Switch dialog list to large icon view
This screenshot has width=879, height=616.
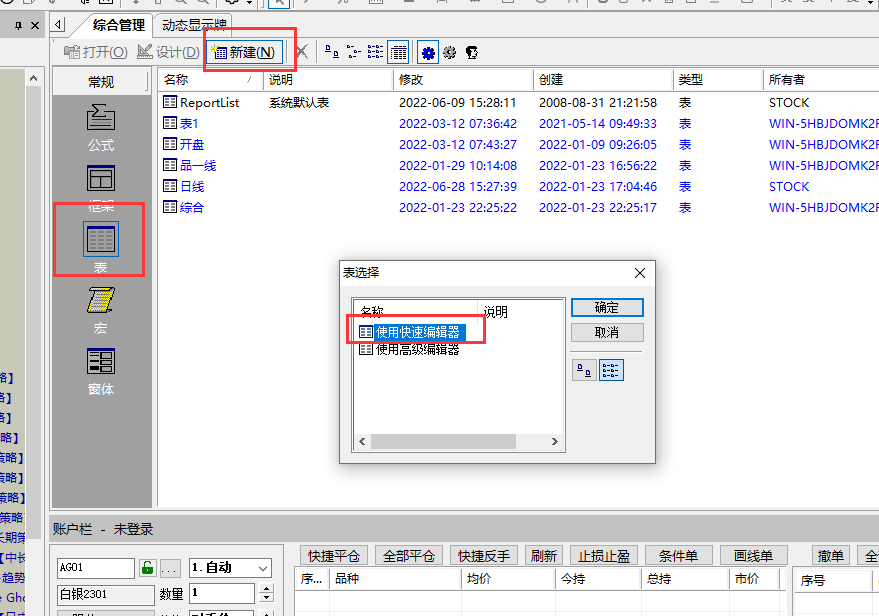pyautogui.click(x=584, y=370)
